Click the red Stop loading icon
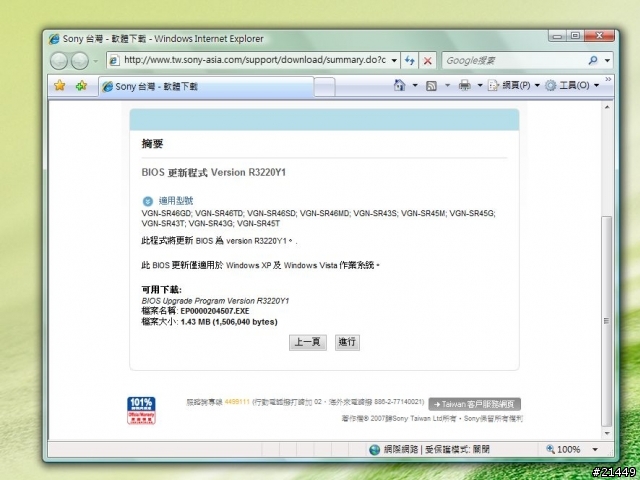640x480 pixels. pos(427,60)
